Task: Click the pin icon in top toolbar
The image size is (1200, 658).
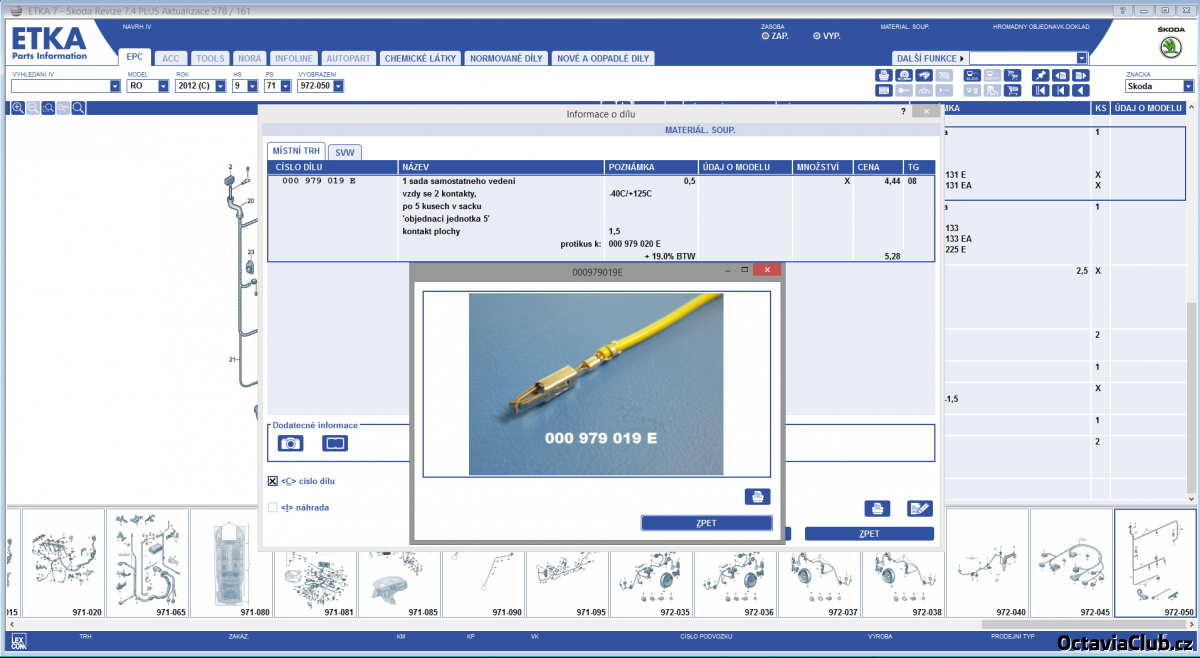Action: (1040, 75)
